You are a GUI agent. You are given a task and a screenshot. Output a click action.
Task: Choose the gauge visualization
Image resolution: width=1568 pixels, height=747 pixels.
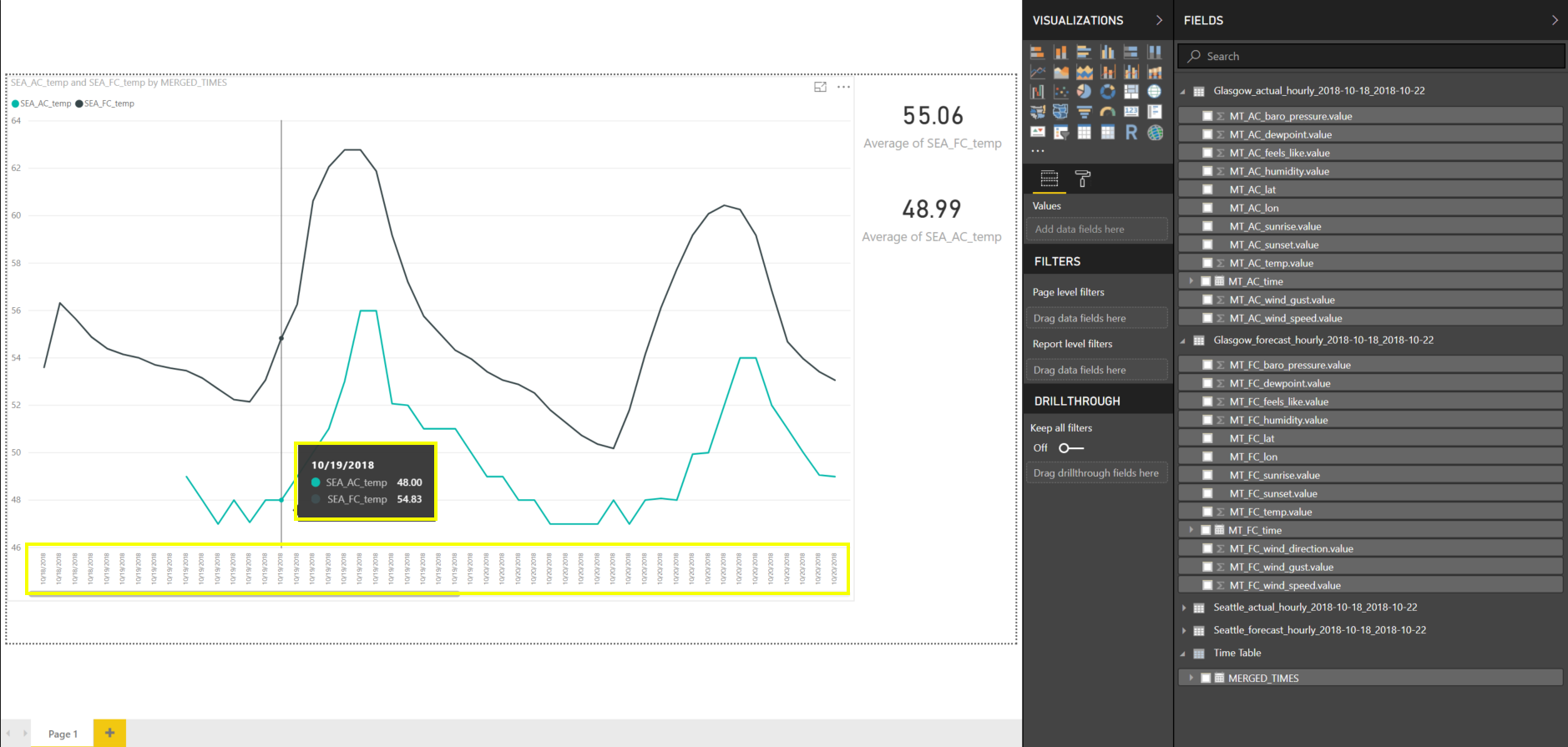pyautogui.click(x=1108, y=112)
